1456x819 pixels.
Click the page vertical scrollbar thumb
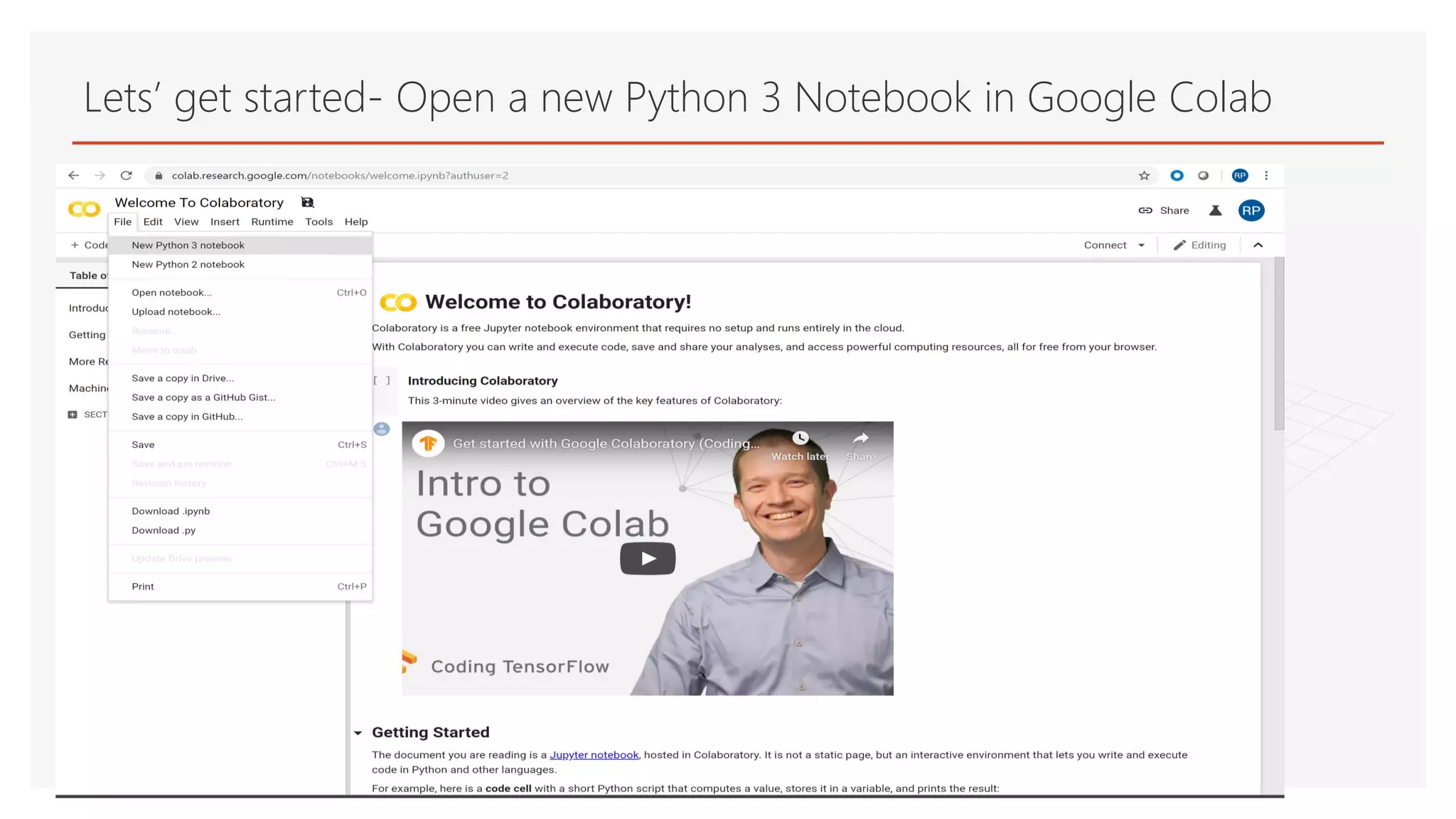pyautogui.click(x=1279, y=344)
